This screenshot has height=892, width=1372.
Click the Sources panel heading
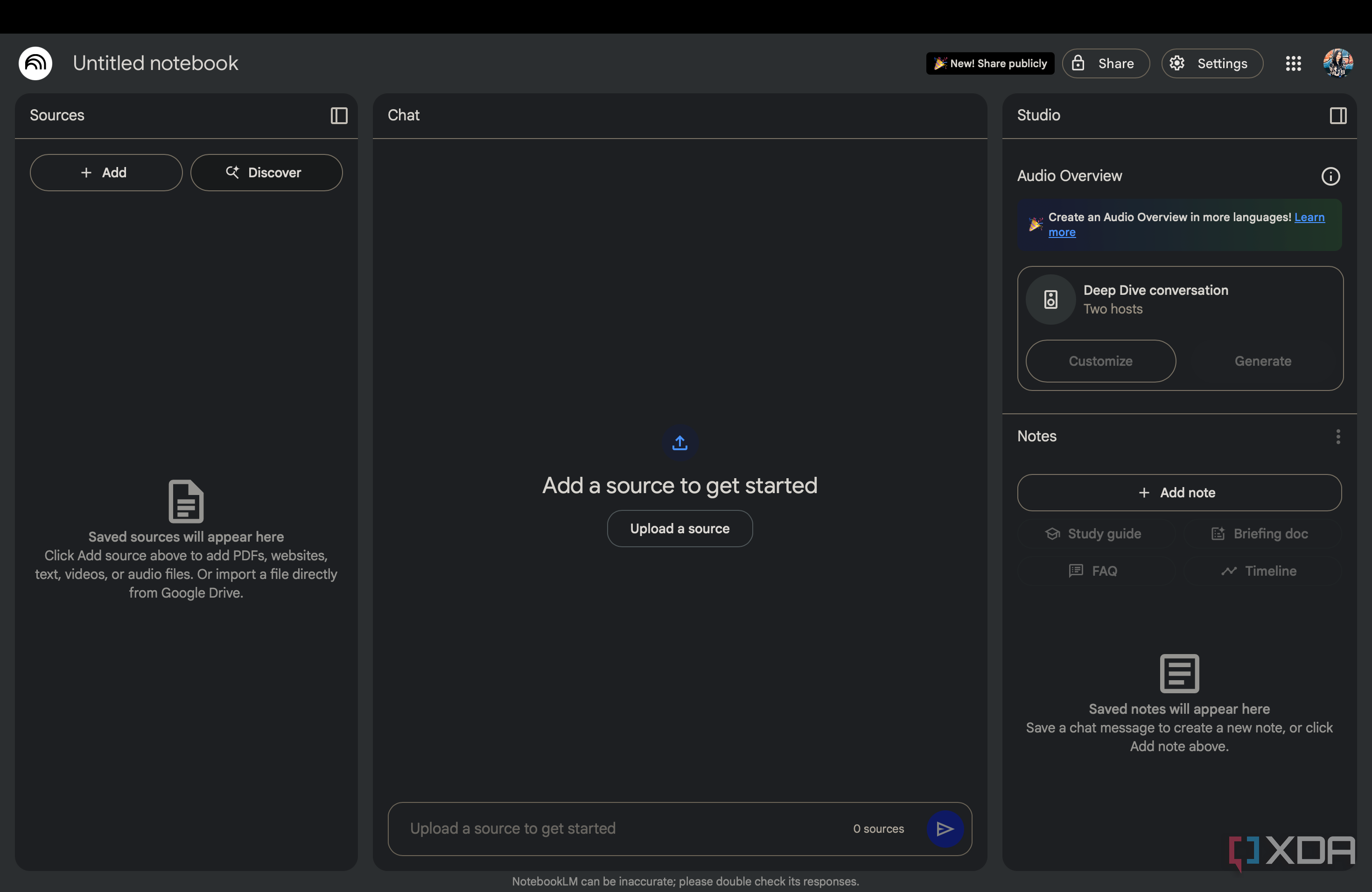click(57, 115)
